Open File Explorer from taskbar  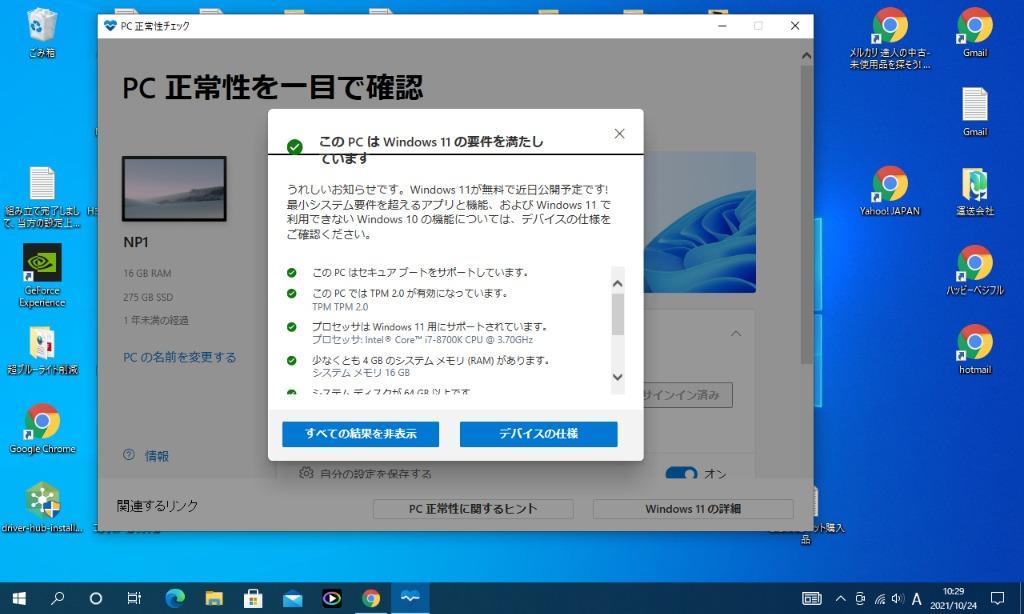pos(214,598)
